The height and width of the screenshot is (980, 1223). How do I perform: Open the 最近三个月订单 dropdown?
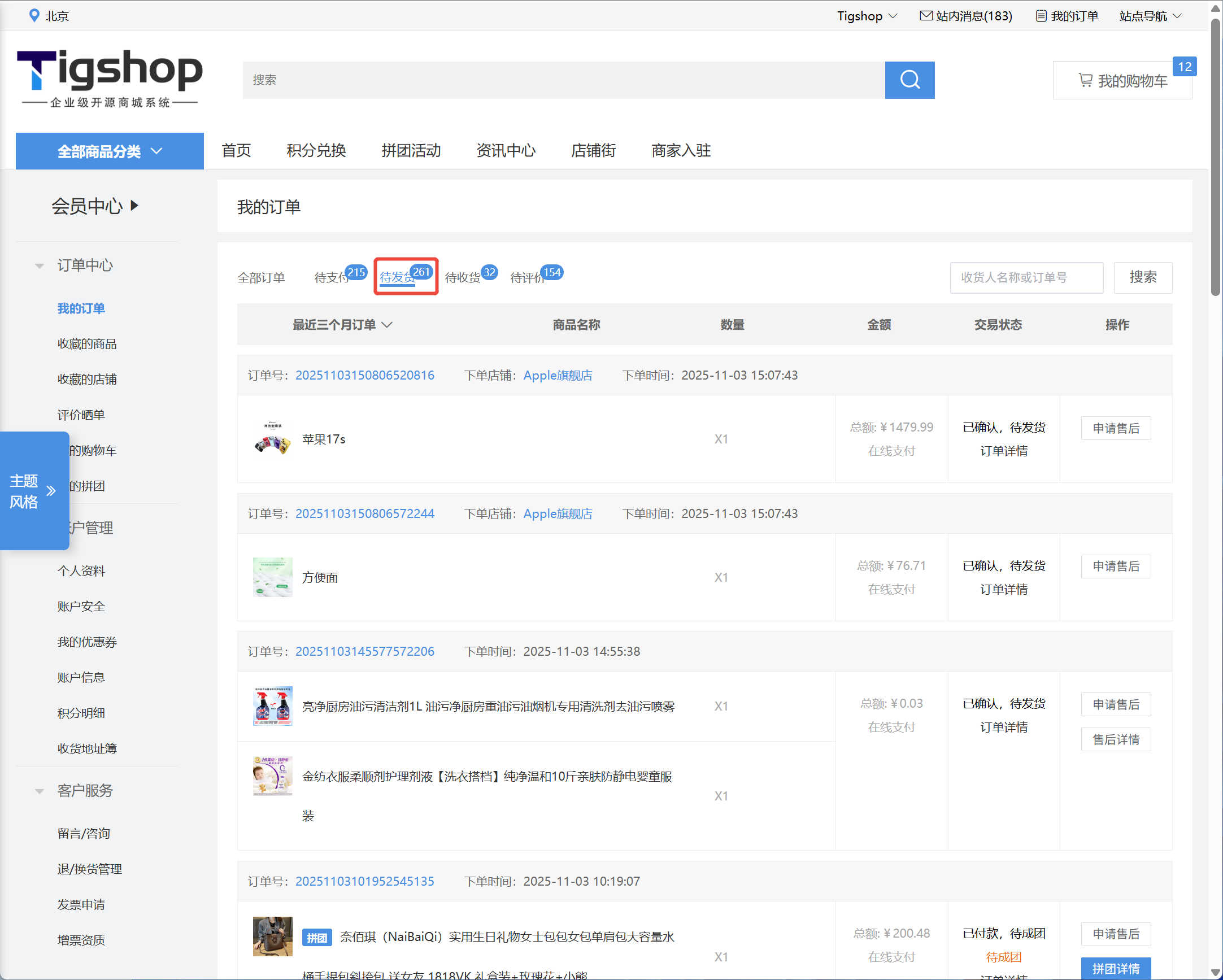click(342, 324)
